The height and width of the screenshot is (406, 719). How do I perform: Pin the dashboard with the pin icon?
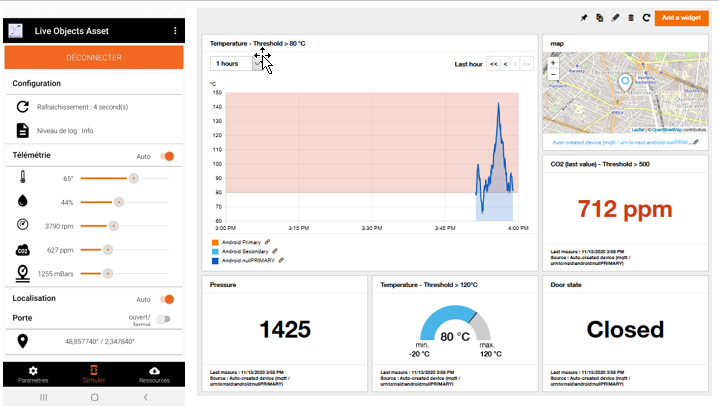[584, 18]
